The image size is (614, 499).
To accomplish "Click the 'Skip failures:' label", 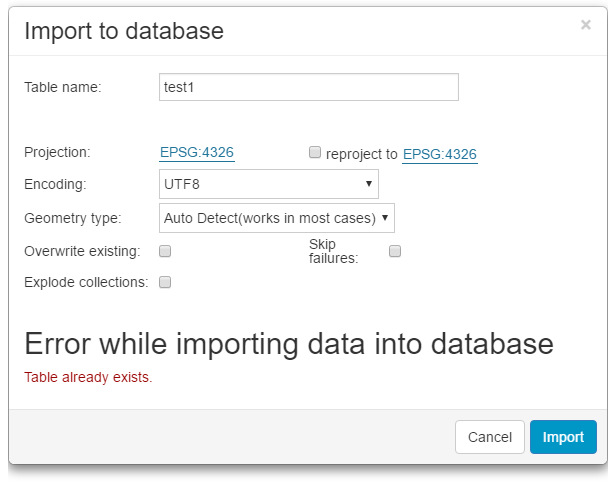I will 334,251.
